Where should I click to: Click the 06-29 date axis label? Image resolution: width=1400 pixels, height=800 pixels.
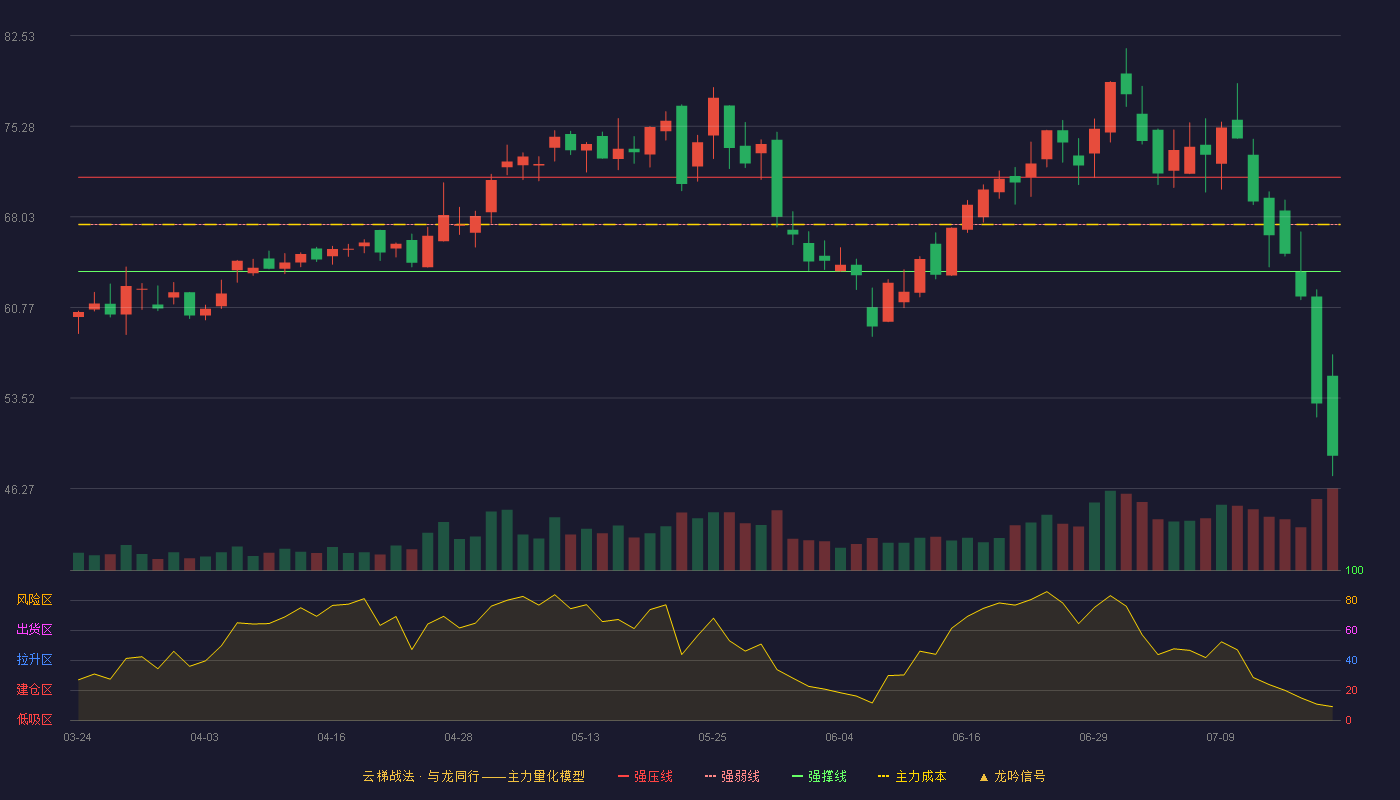pyautogui.click(x=1093, y=737)
